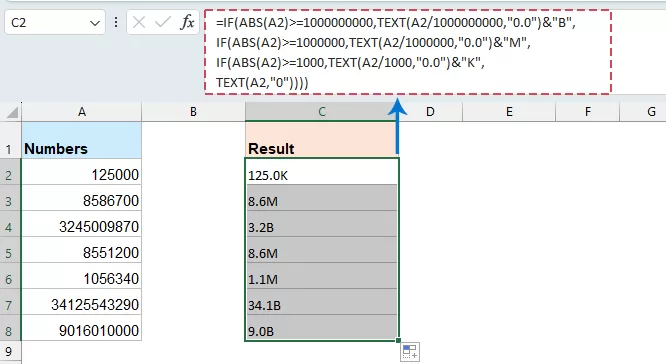Click result cell showing 34.1B
The width and height of the screenshot is (666, 364).
pos(322,302)
